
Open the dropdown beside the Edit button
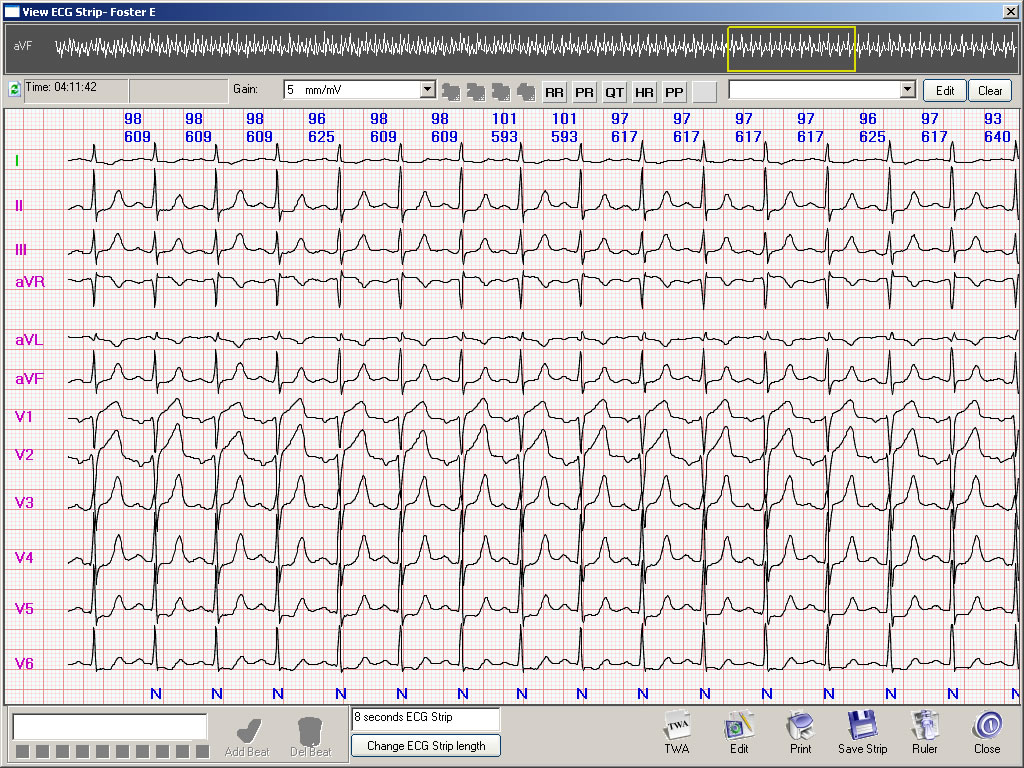[820, 90]
